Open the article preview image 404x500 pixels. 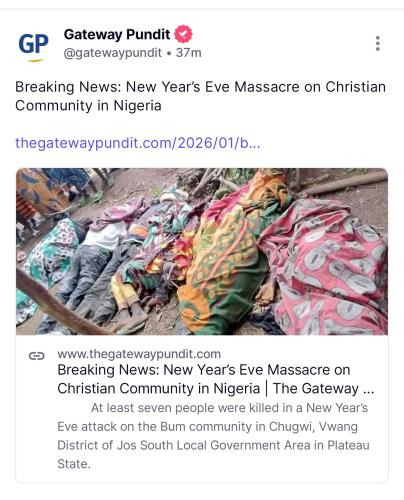(x=202, y=252)
